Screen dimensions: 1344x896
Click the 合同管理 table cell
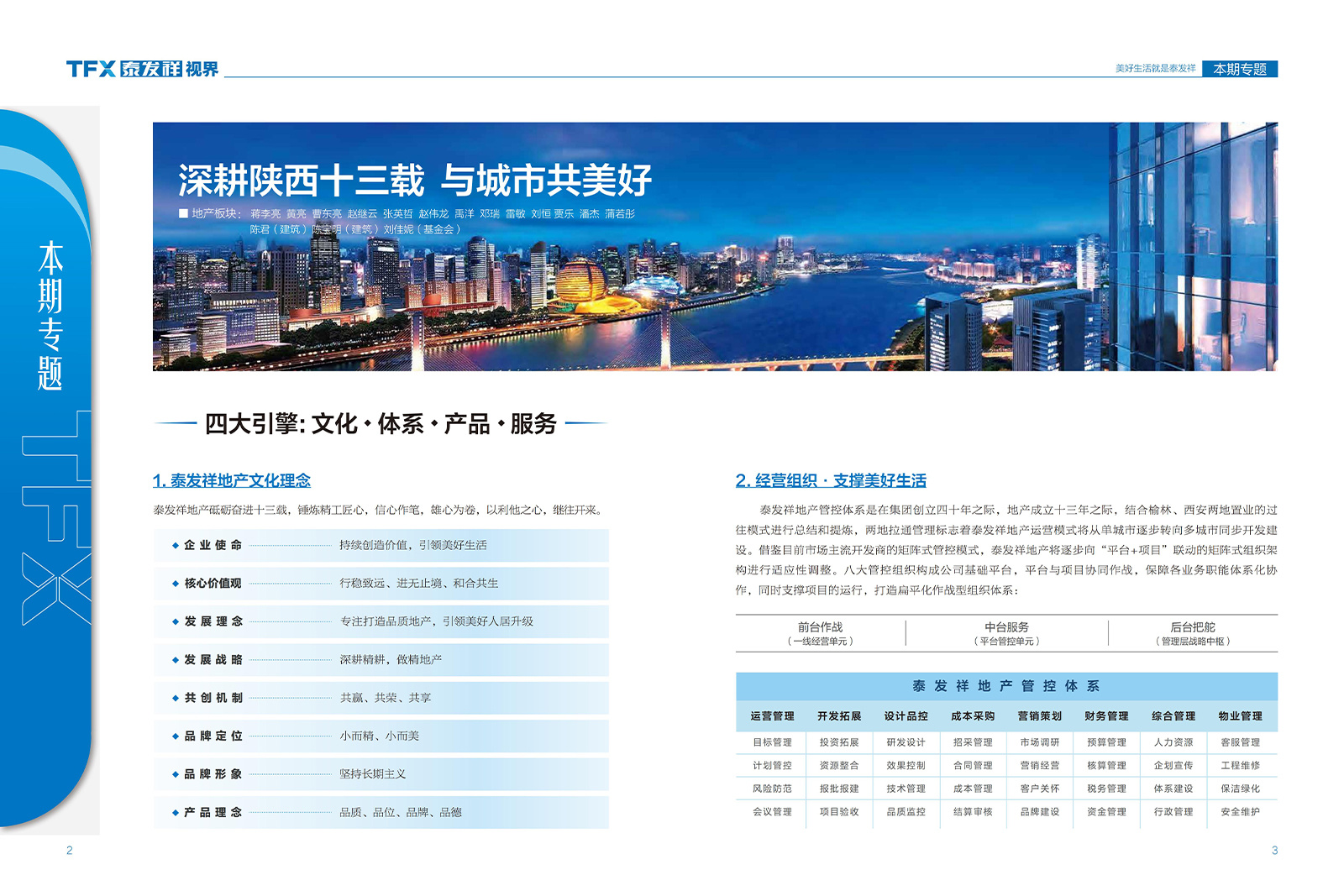click(x=973, y=766)
